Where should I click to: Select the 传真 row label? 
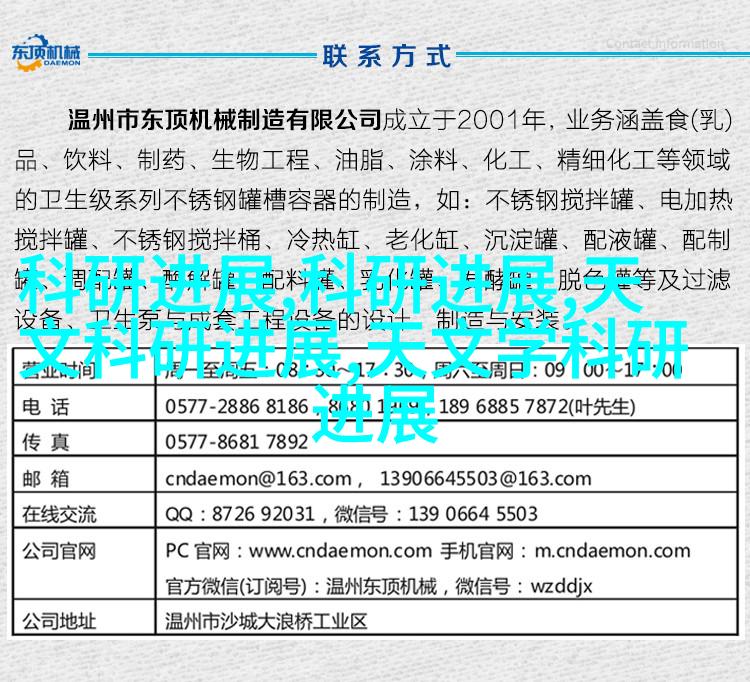pos(46,442)
